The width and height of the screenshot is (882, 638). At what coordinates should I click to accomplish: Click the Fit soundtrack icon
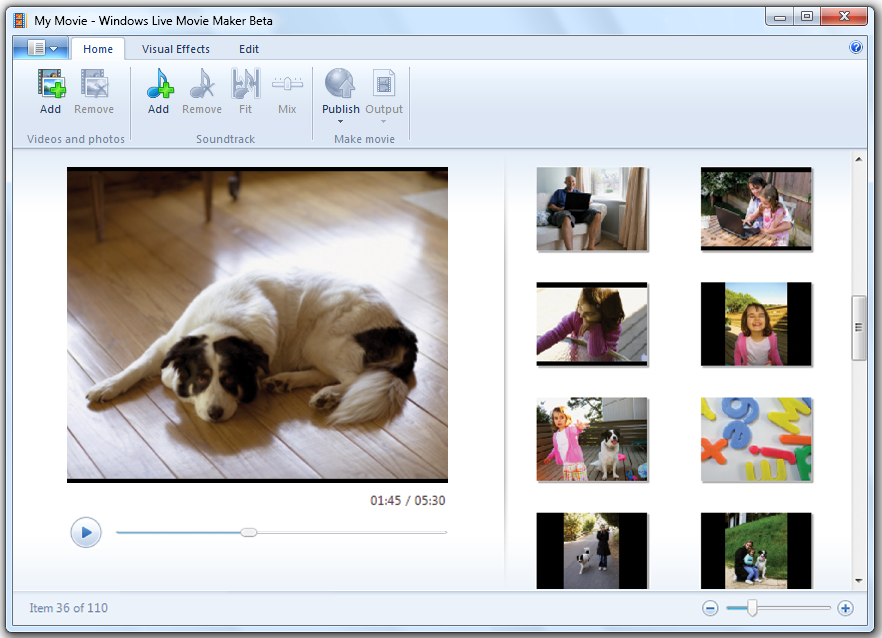pos(245,84)
